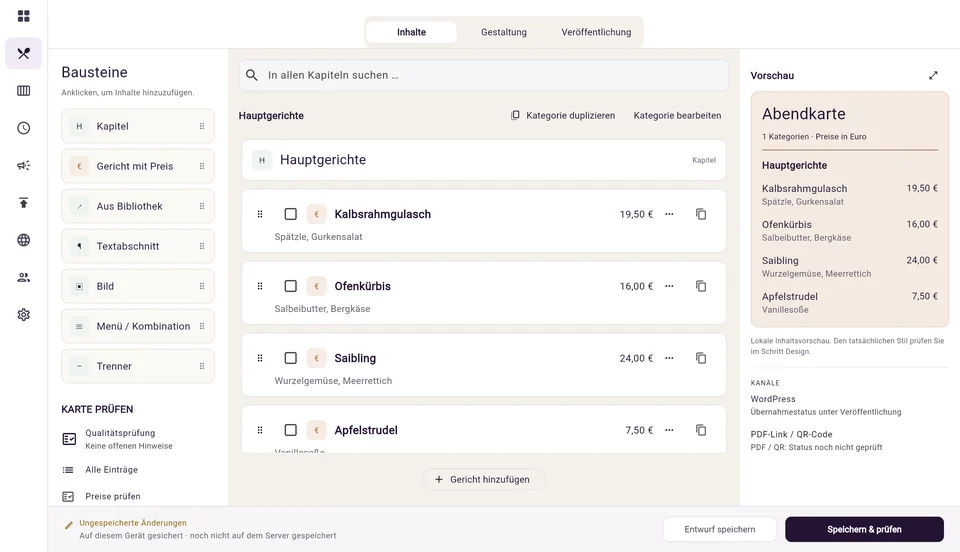Add a Textabschnitt block

point(138,246)
